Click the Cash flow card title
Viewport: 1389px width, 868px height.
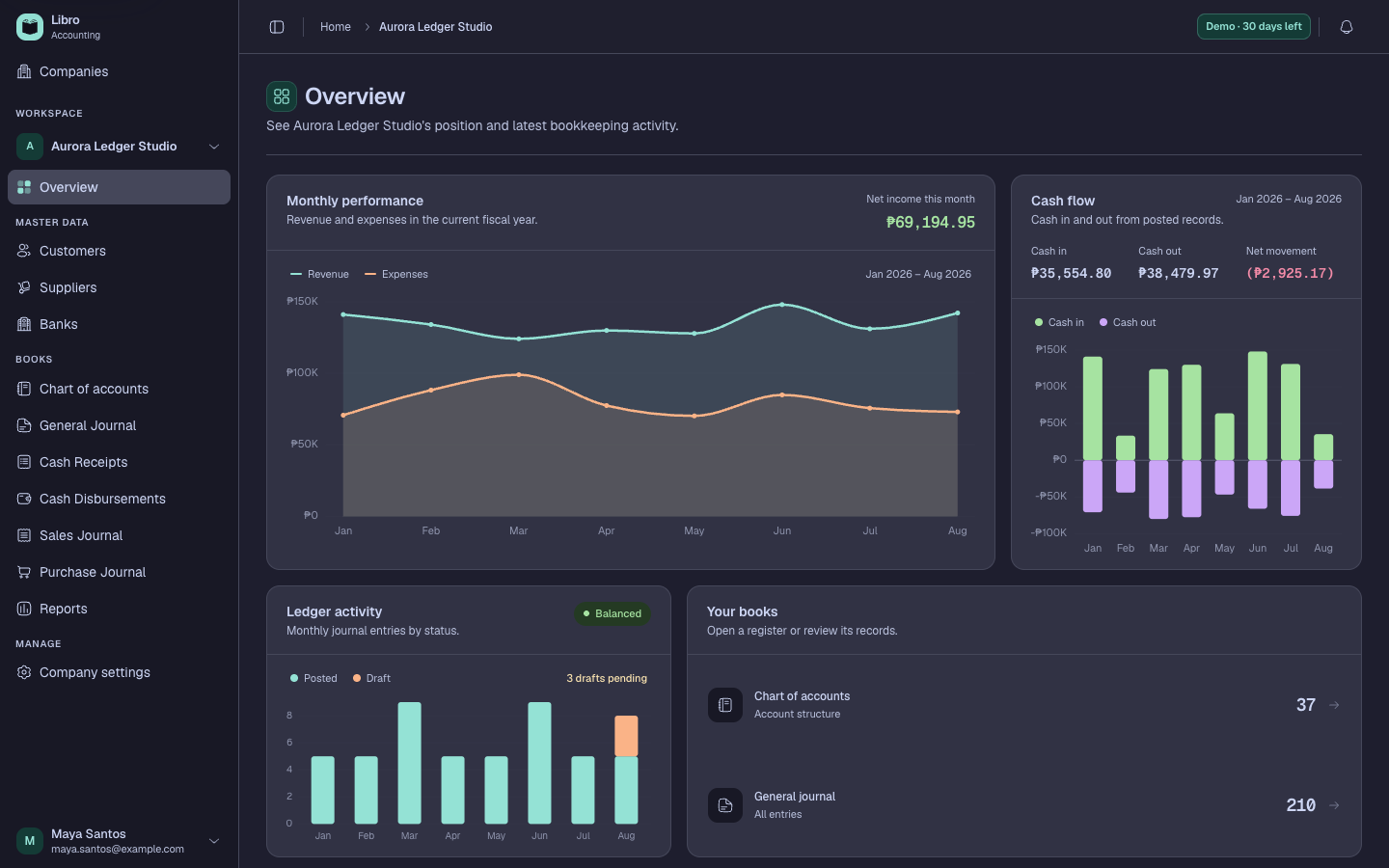pos(1063,201)
